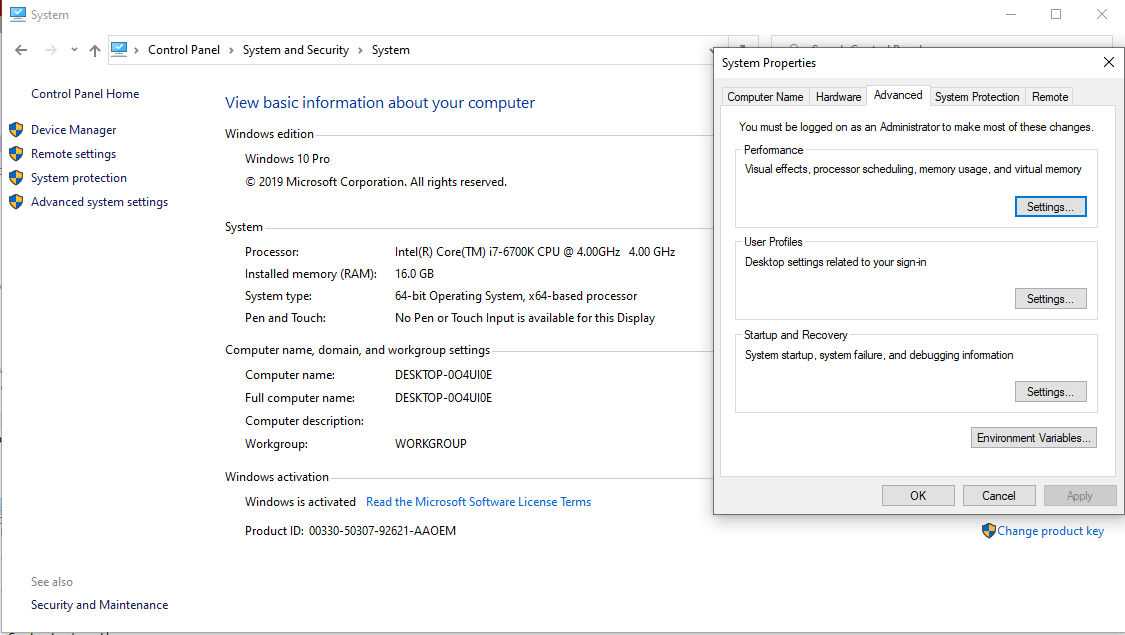Click the shield icon beside Change product key
The height and width of the screenshot is (635, 1125).
pos(988,531)
